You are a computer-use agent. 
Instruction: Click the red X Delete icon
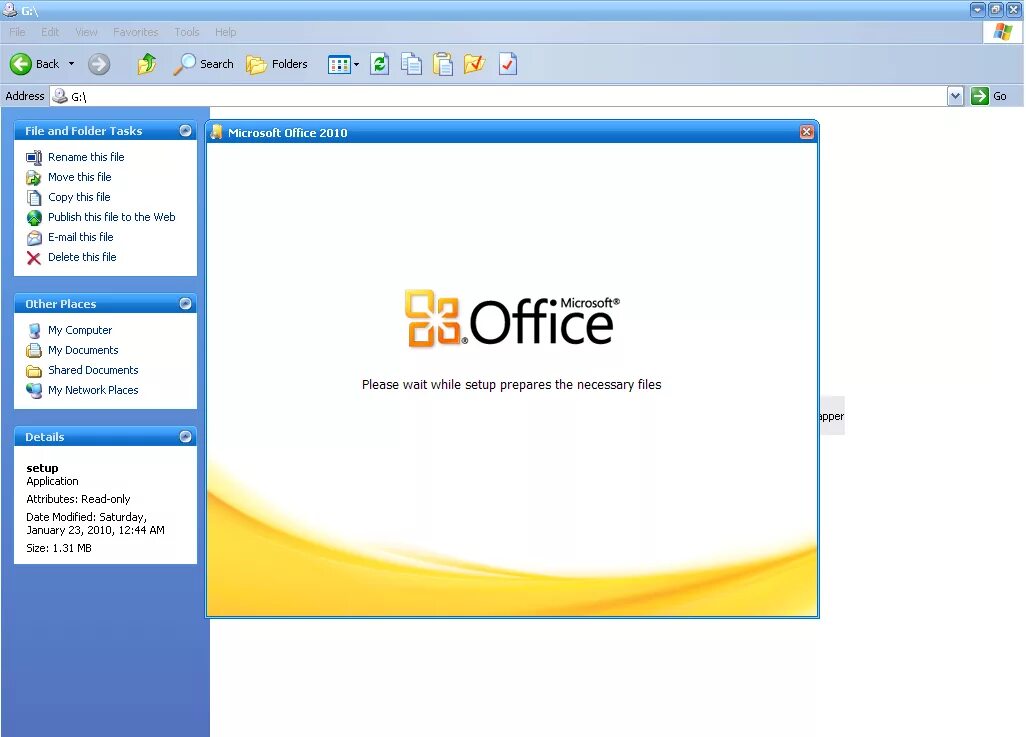[x=34, y=258]
